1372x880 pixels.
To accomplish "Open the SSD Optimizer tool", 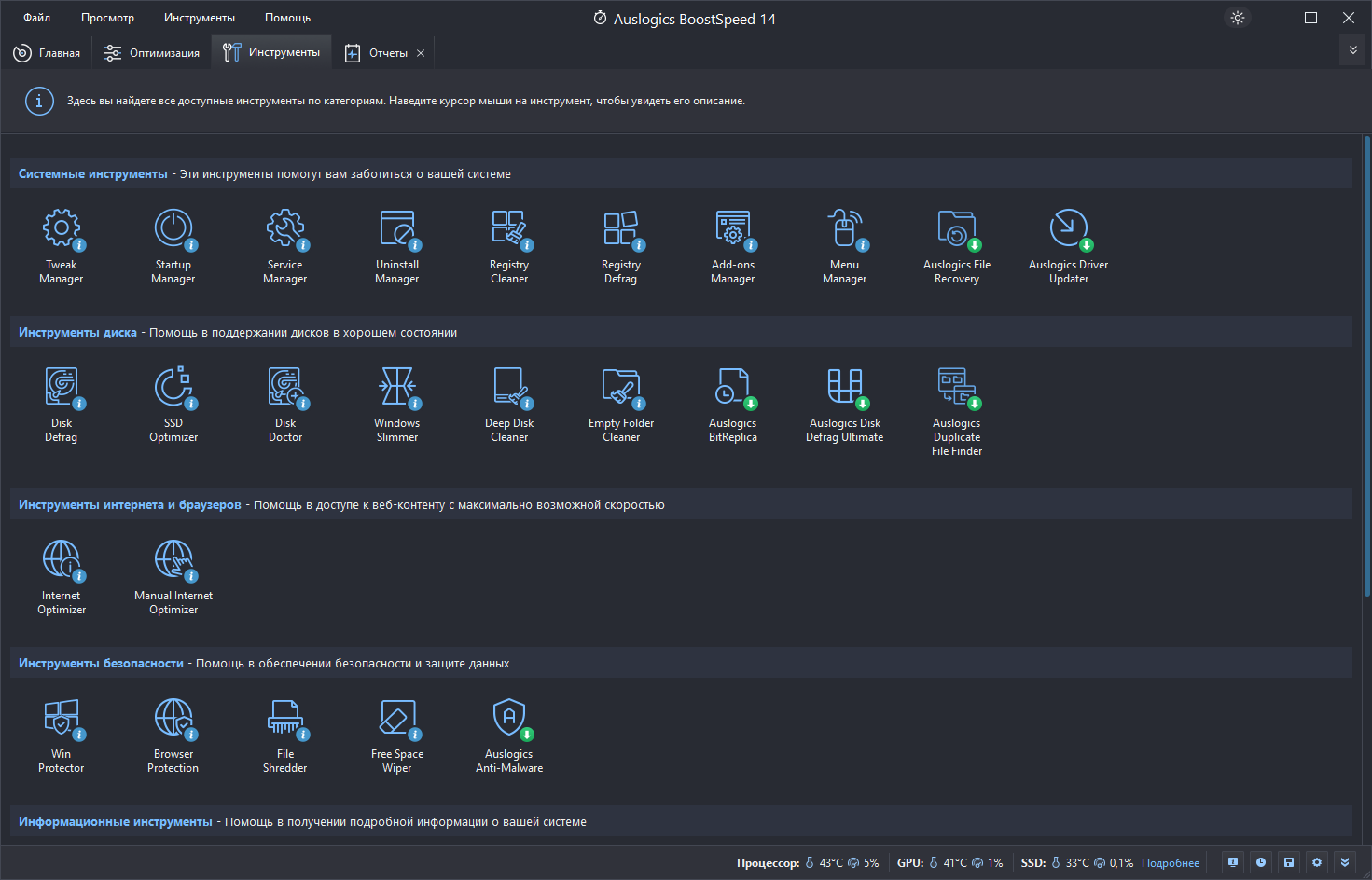I will coord(173,405).
